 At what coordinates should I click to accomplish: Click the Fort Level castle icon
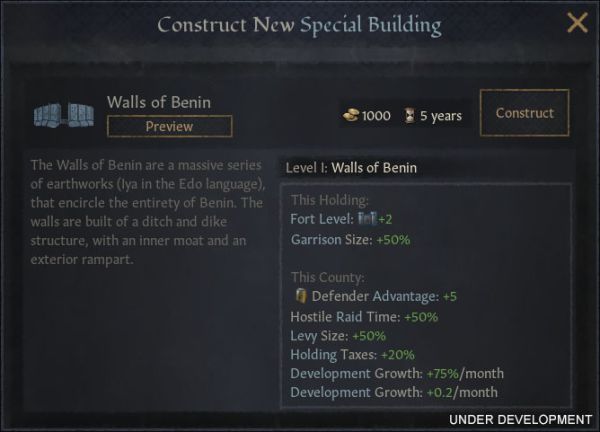click(x=367, y=218)
